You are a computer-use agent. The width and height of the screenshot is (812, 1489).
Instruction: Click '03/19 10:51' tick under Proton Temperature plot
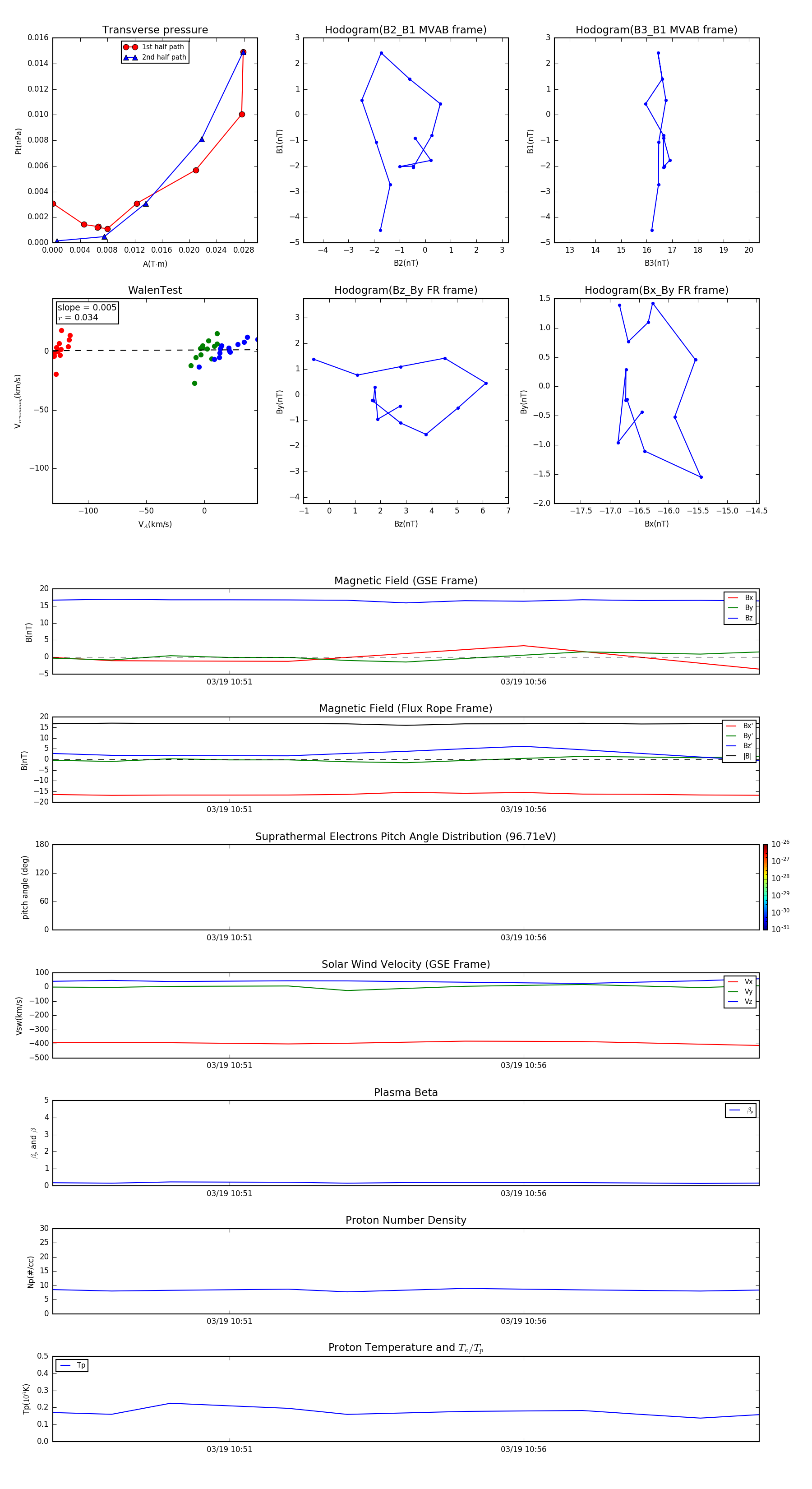(230, 1449)
